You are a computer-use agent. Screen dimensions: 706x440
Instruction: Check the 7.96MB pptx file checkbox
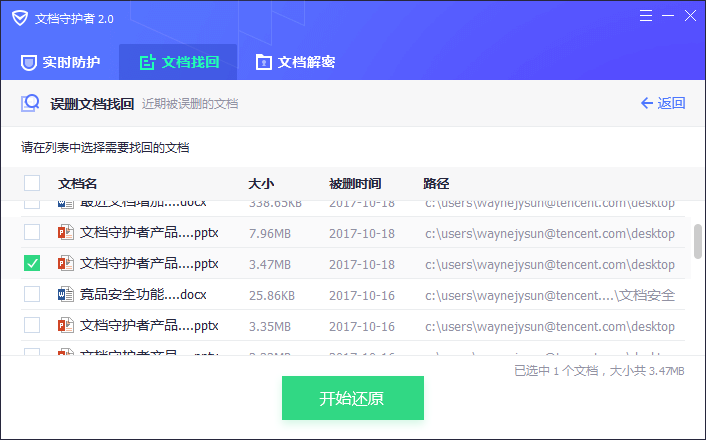tap(32, 232)
